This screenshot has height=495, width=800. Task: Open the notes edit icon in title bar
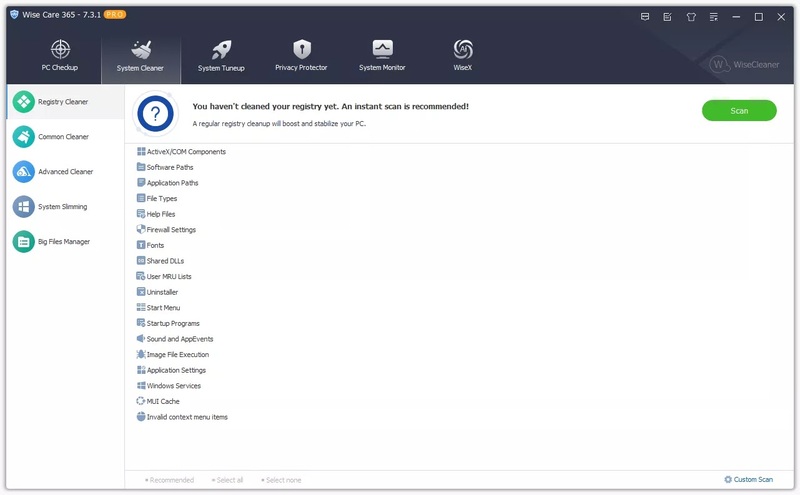coord(667,17)
